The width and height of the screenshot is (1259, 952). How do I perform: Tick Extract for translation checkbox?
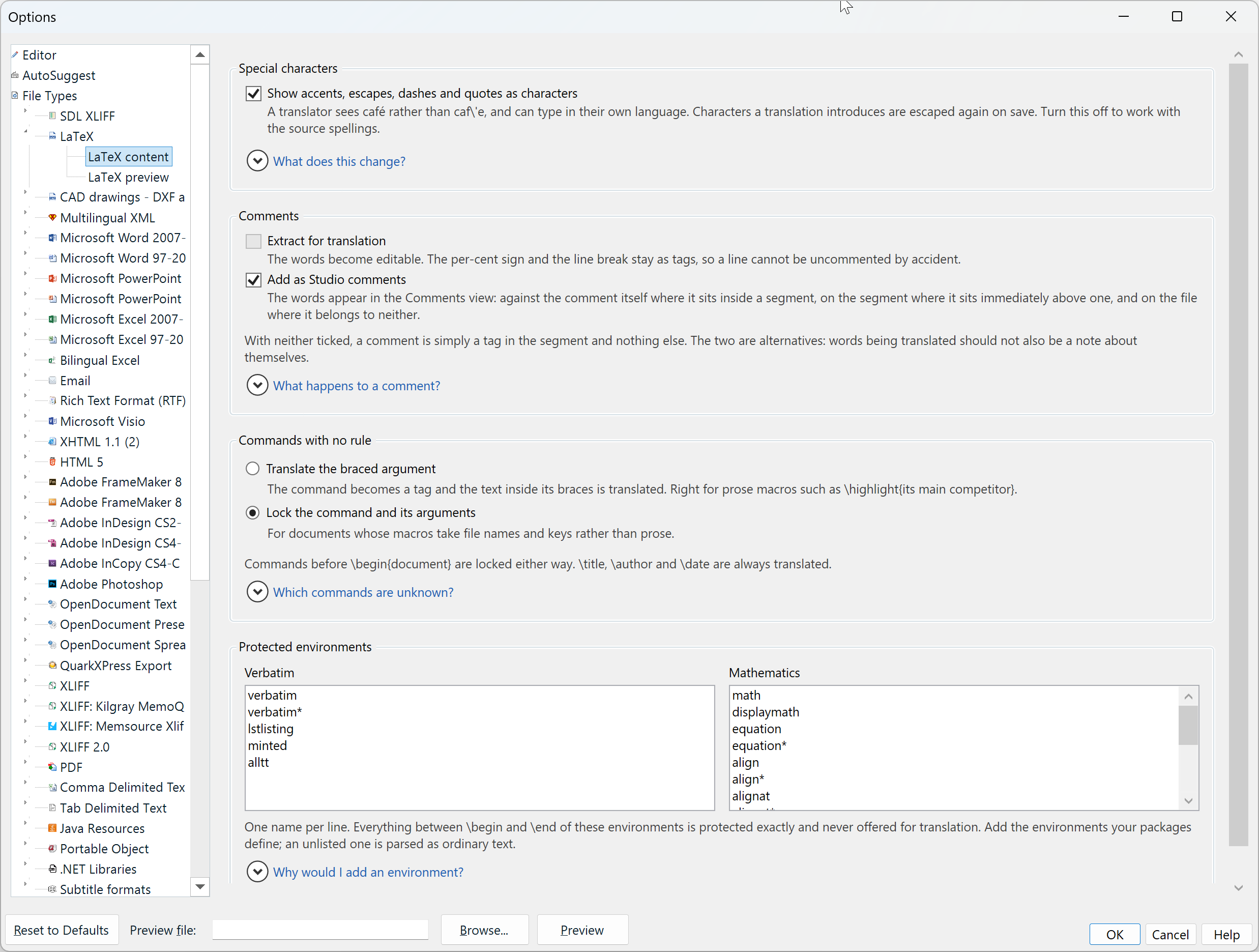[x=253, y=241]
